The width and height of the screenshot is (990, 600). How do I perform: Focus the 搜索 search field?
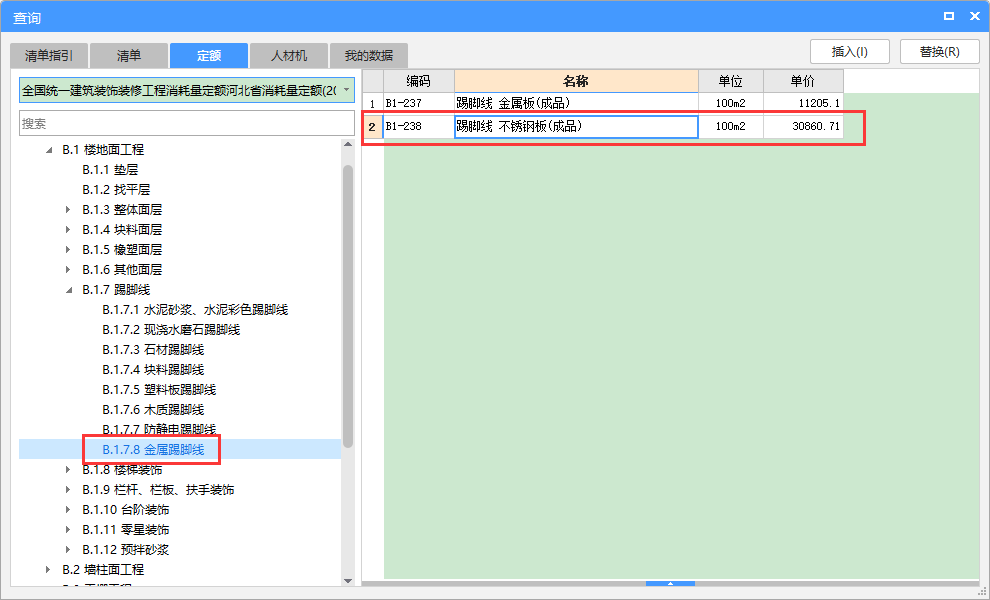tap(187, 123)
